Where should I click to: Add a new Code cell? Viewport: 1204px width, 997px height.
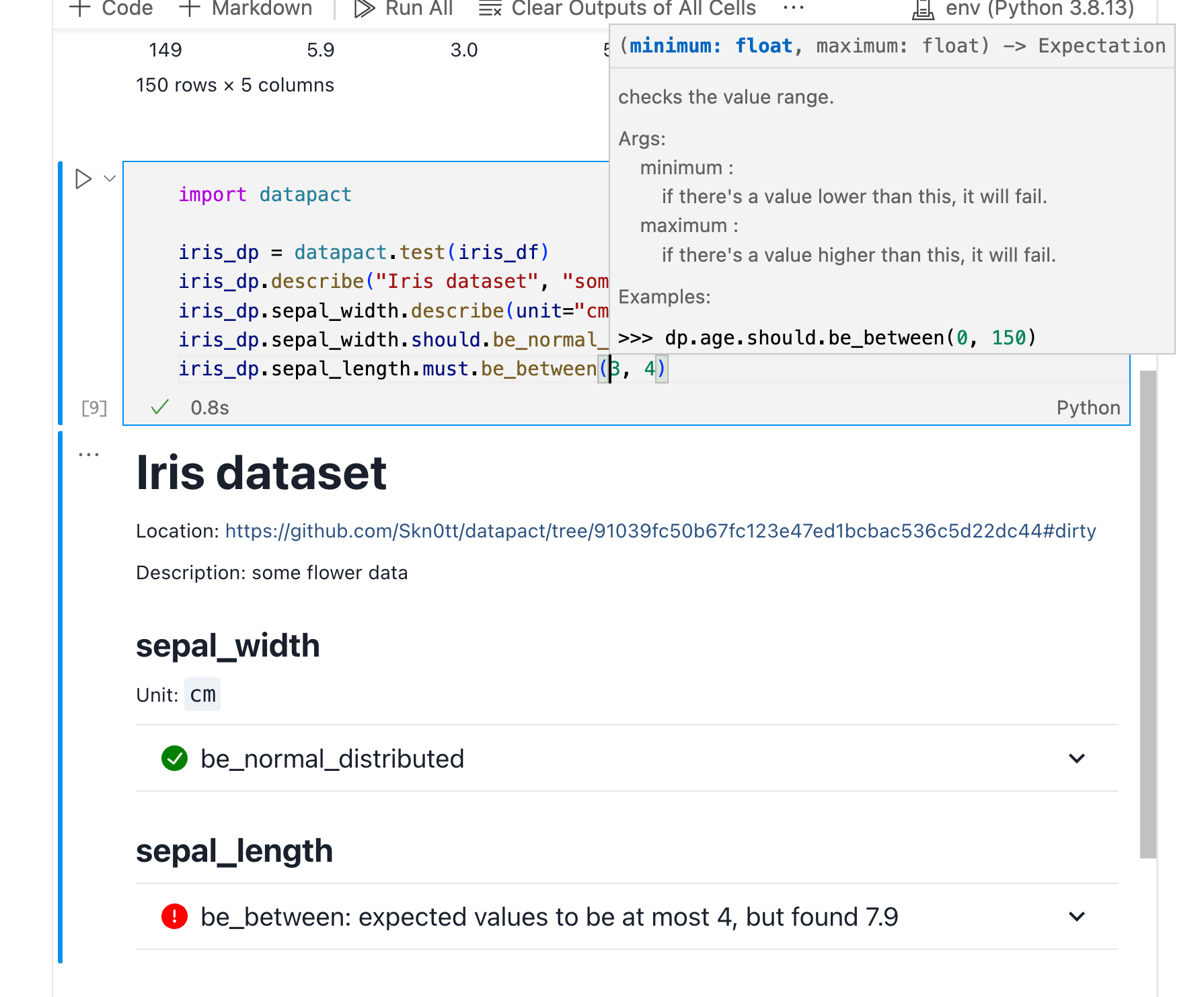coord(111,8)
